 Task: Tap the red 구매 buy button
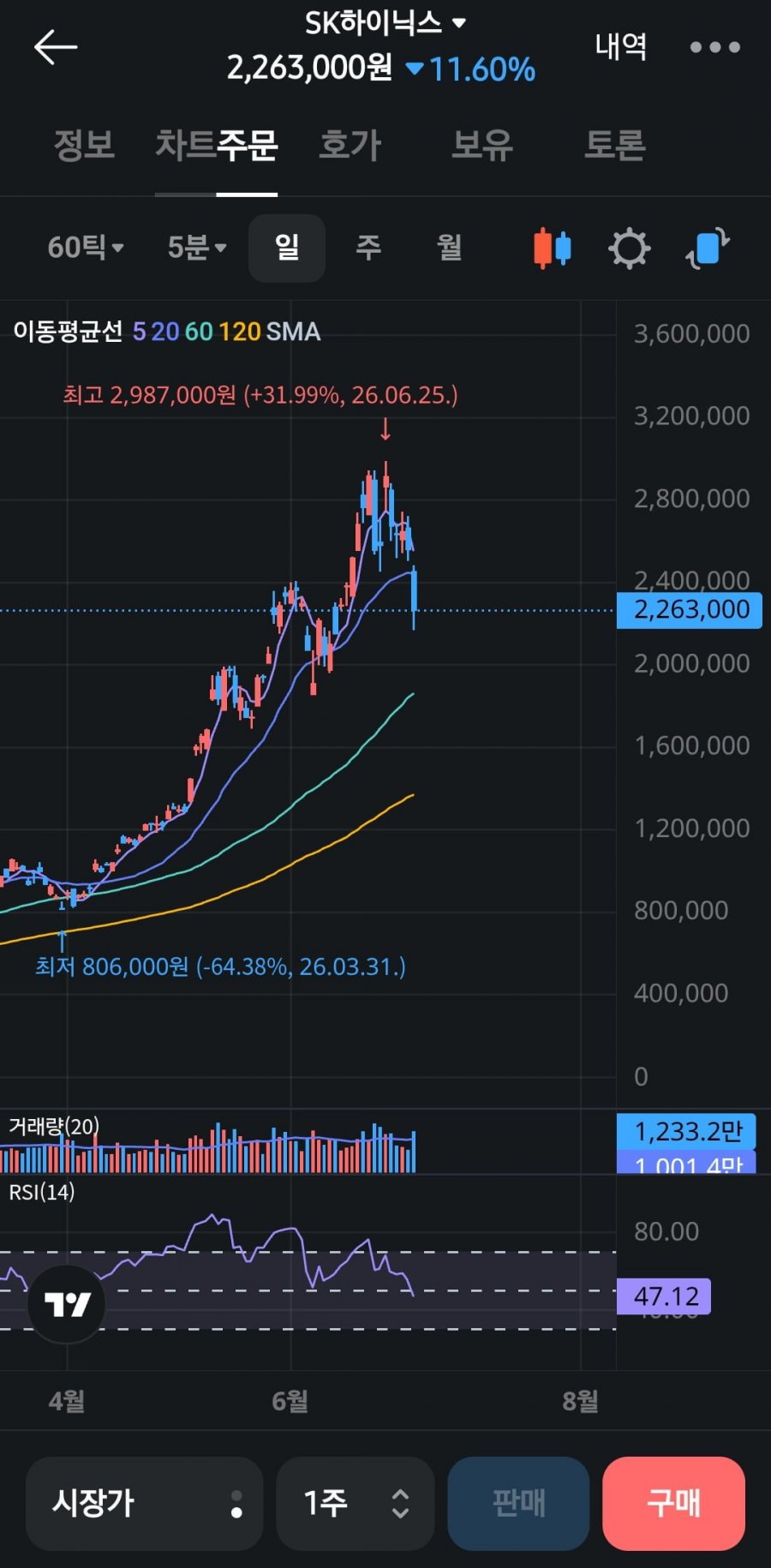point(673,1504)
